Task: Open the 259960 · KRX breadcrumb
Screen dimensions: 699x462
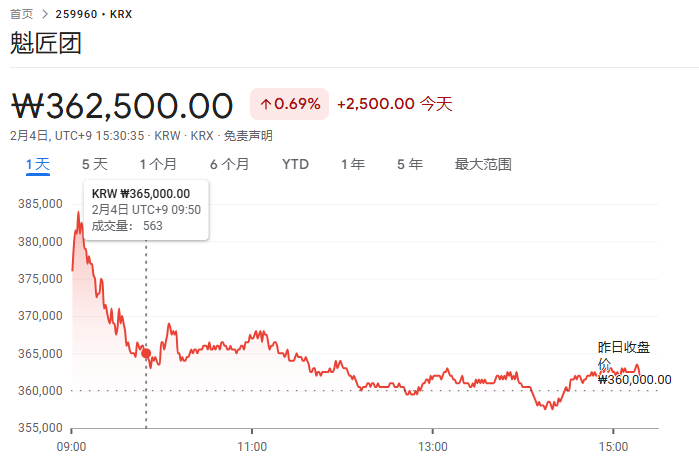Action: click(94, 14)
